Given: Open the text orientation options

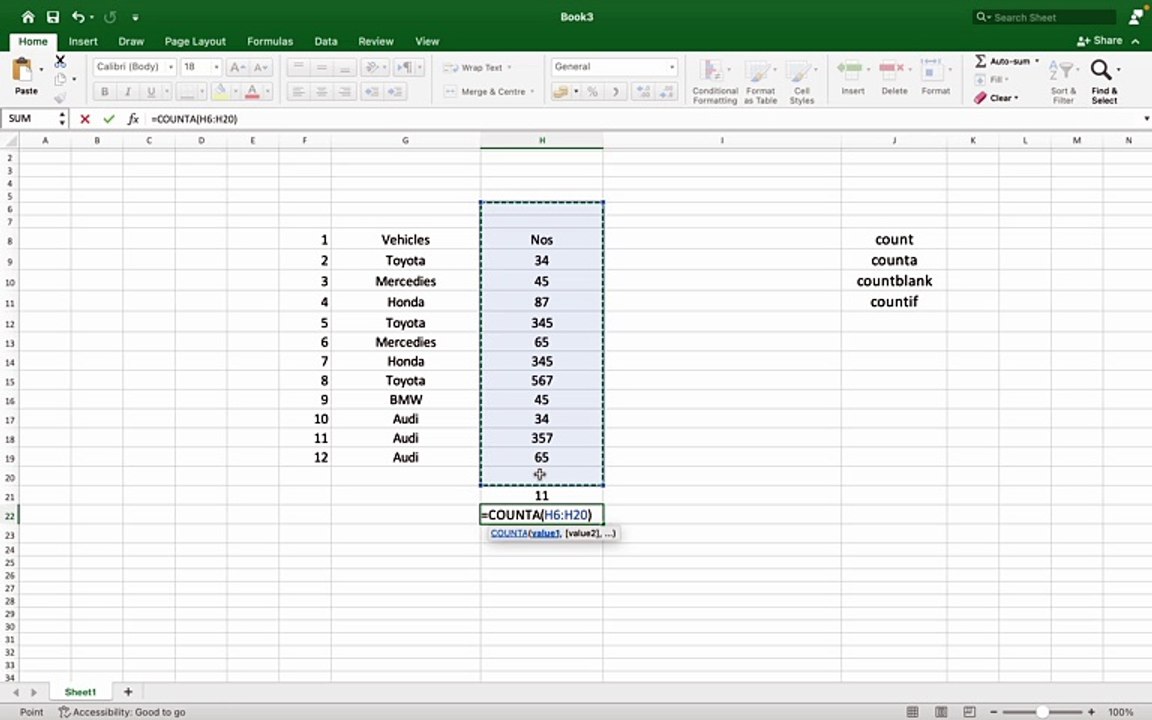Looking at the screenshot, I should pos(374,68).
